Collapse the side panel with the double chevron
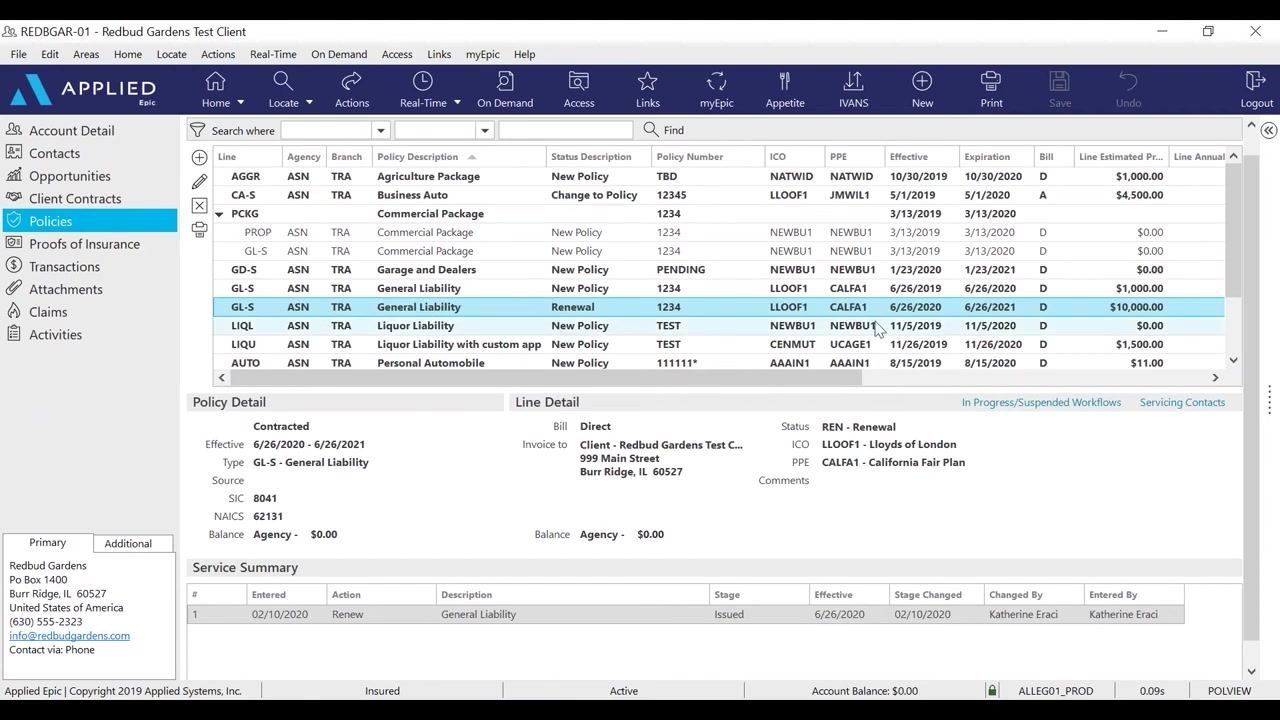Viewport: 1280px width, 720px height. pyautogui.click(x=1268, y=131)
